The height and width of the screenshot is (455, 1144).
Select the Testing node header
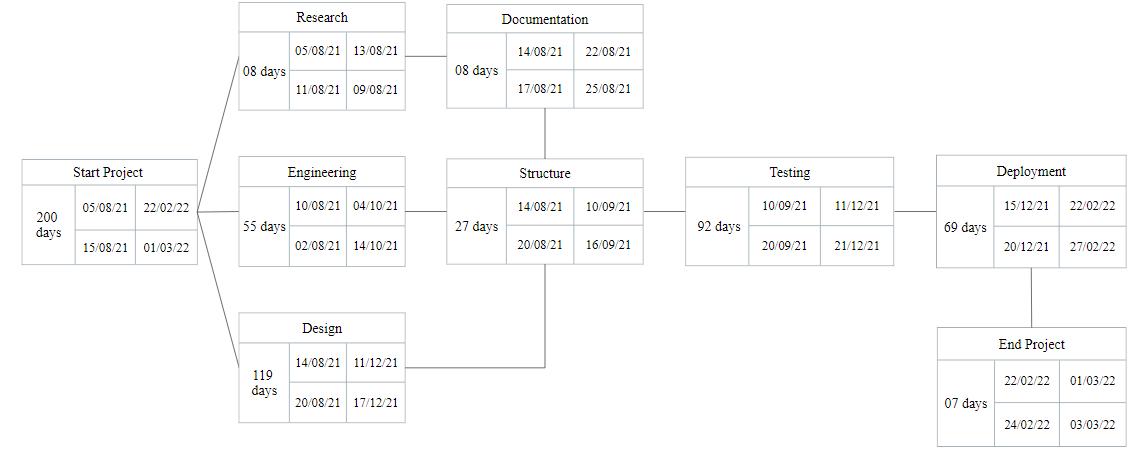[789, 173]
